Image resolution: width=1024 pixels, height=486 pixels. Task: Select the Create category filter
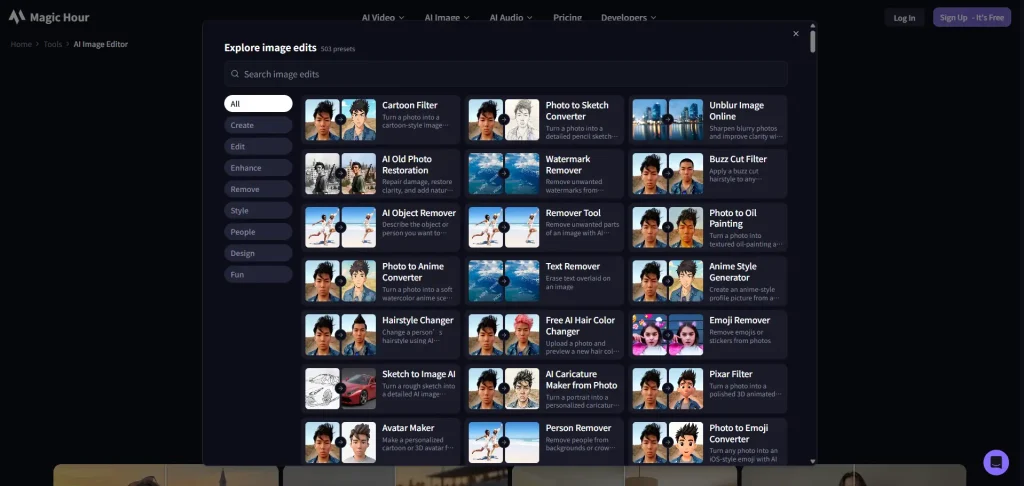(258, 125)
